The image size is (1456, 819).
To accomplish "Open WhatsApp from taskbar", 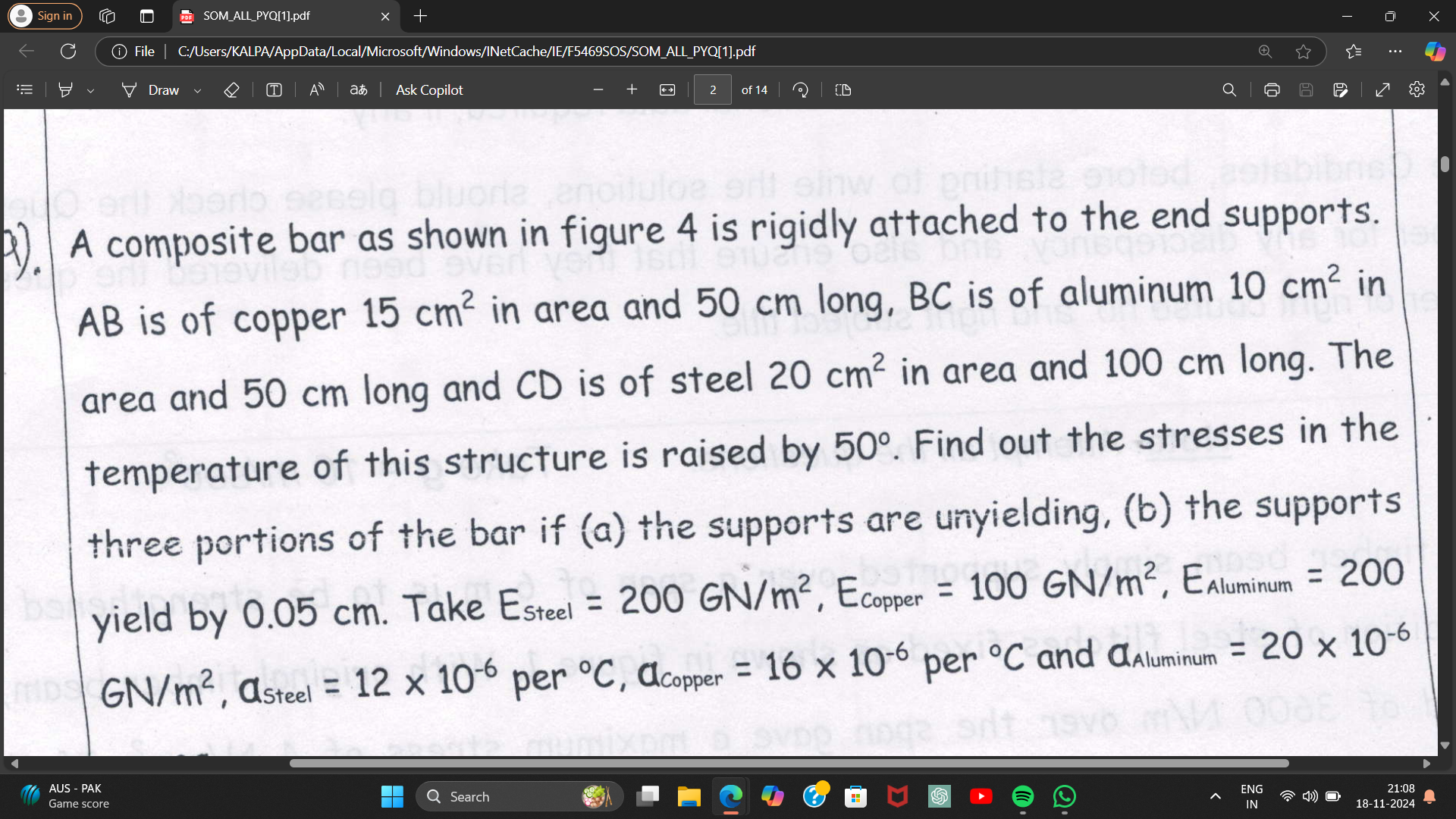I will [x=1064, y=796].
